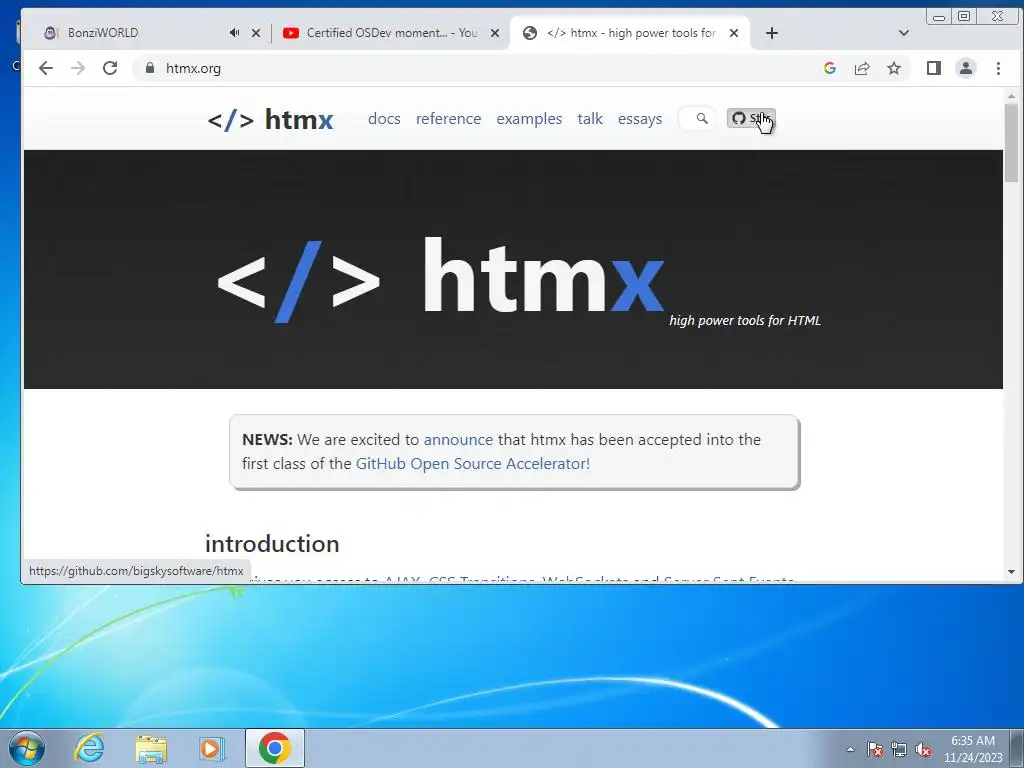Open Windows Media Player from taskbar
Screen dimensions: 1024x768
[212, 748]
